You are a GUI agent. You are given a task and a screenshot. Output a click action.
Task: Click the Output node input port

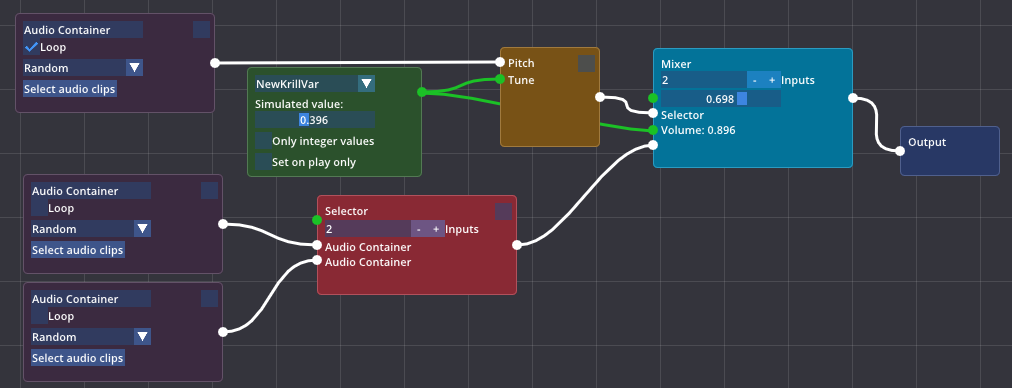click(x=900, y=150)
